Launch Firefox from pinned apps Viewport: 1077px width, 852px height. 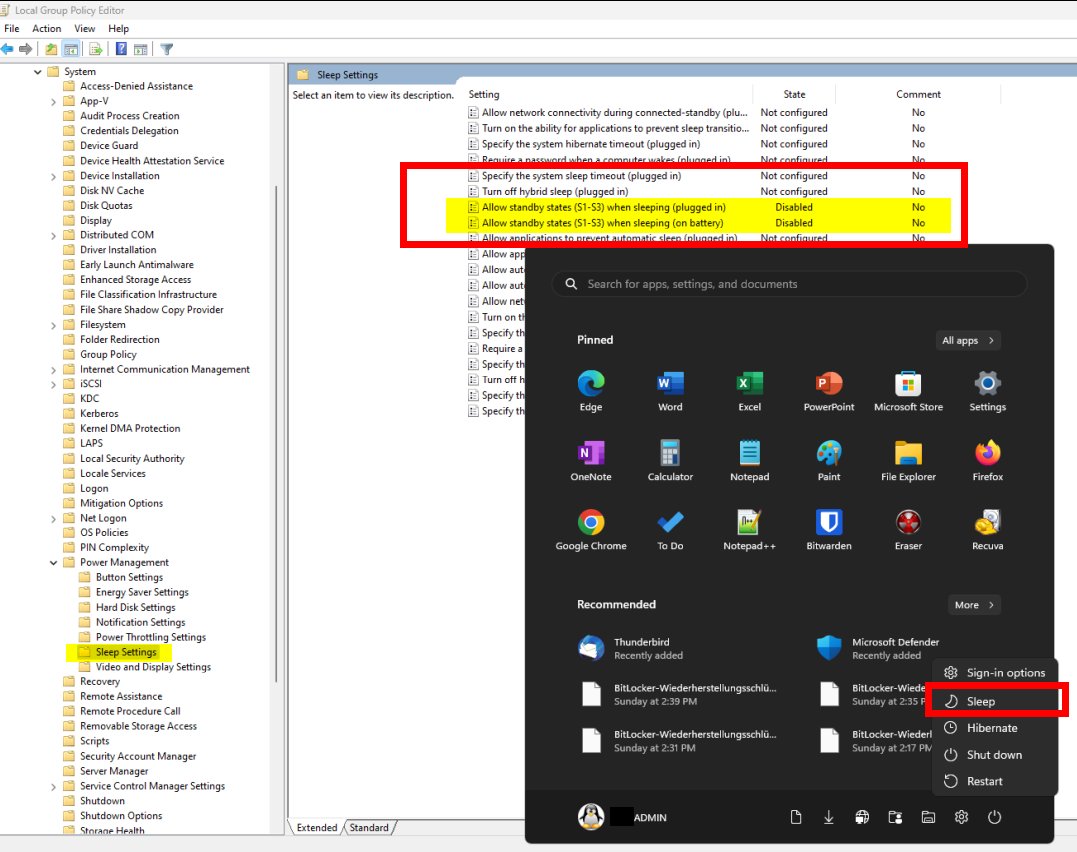click(988, 460)
